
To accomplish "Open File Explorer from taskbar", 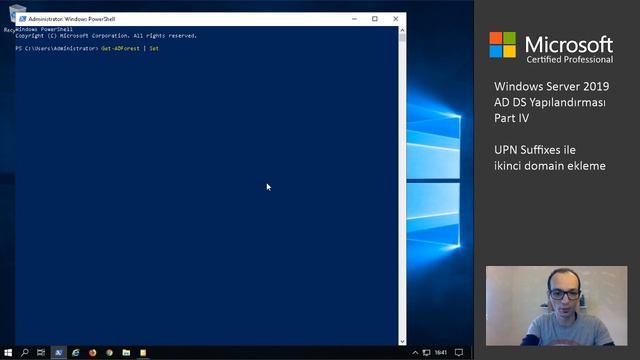I will pos(126,353).
